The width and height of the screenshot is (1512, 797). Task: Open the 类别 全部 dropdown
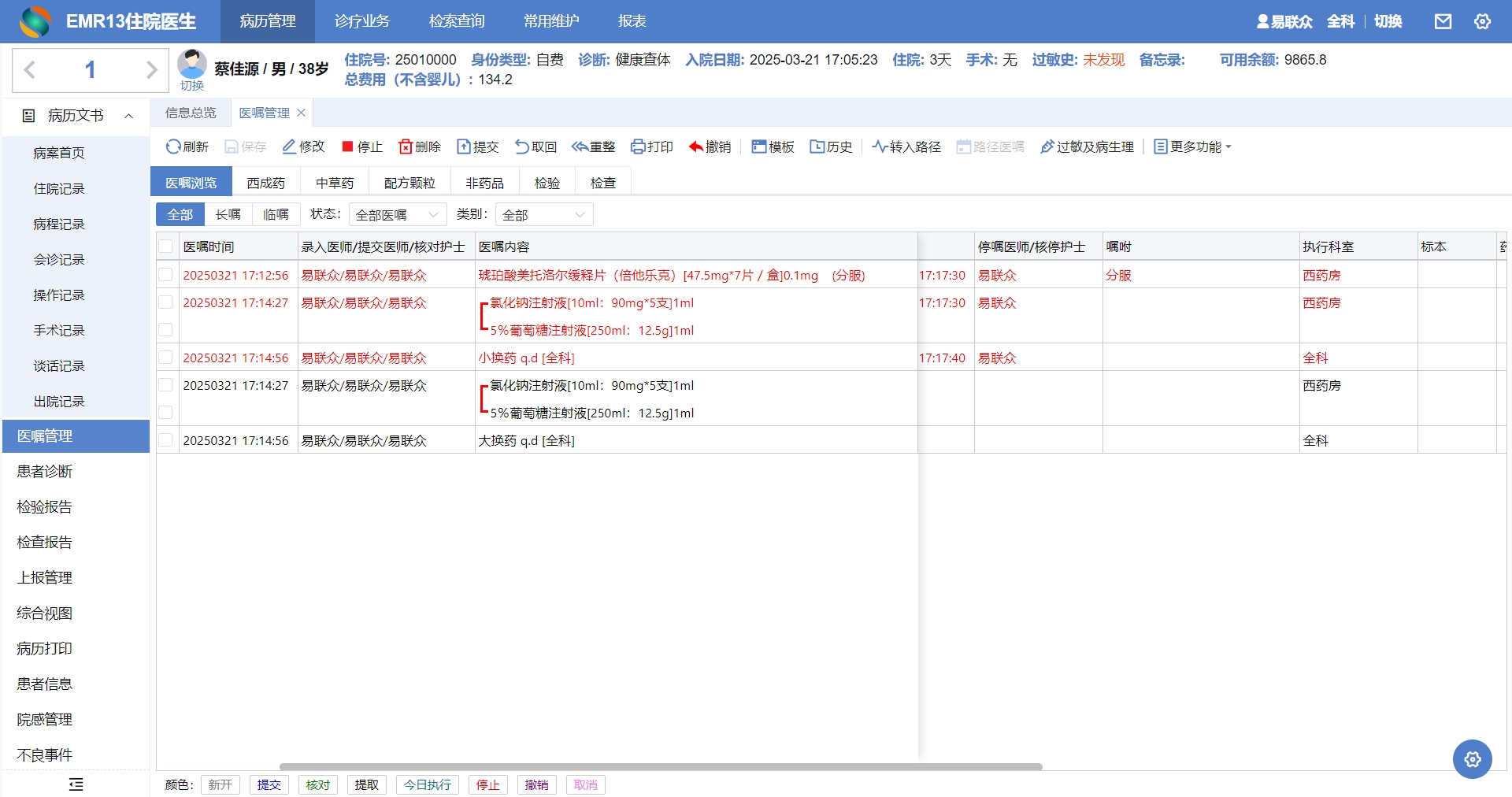(544, 214)
